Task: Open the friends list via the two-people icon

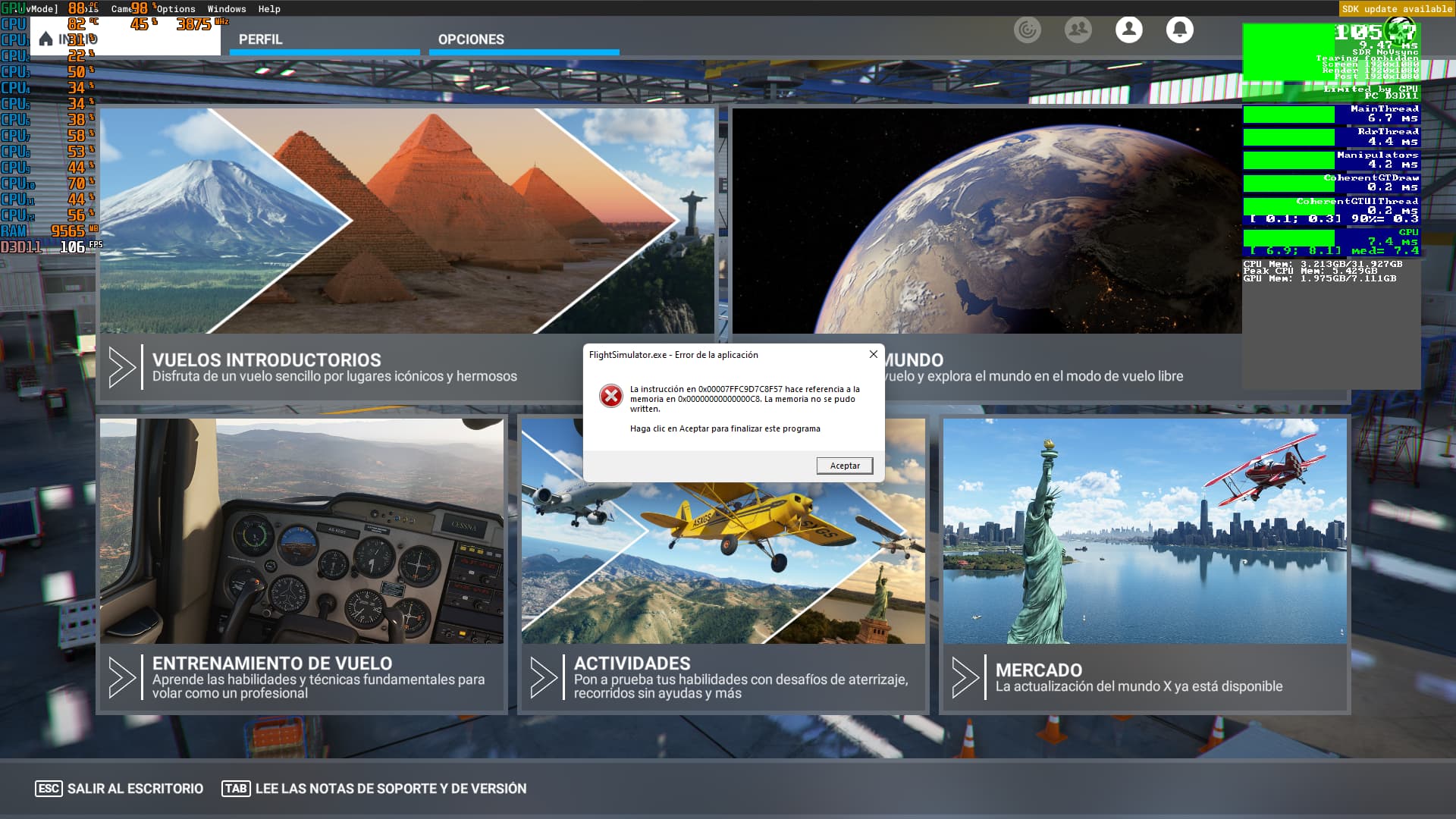Action: [x=1078, y=30]
